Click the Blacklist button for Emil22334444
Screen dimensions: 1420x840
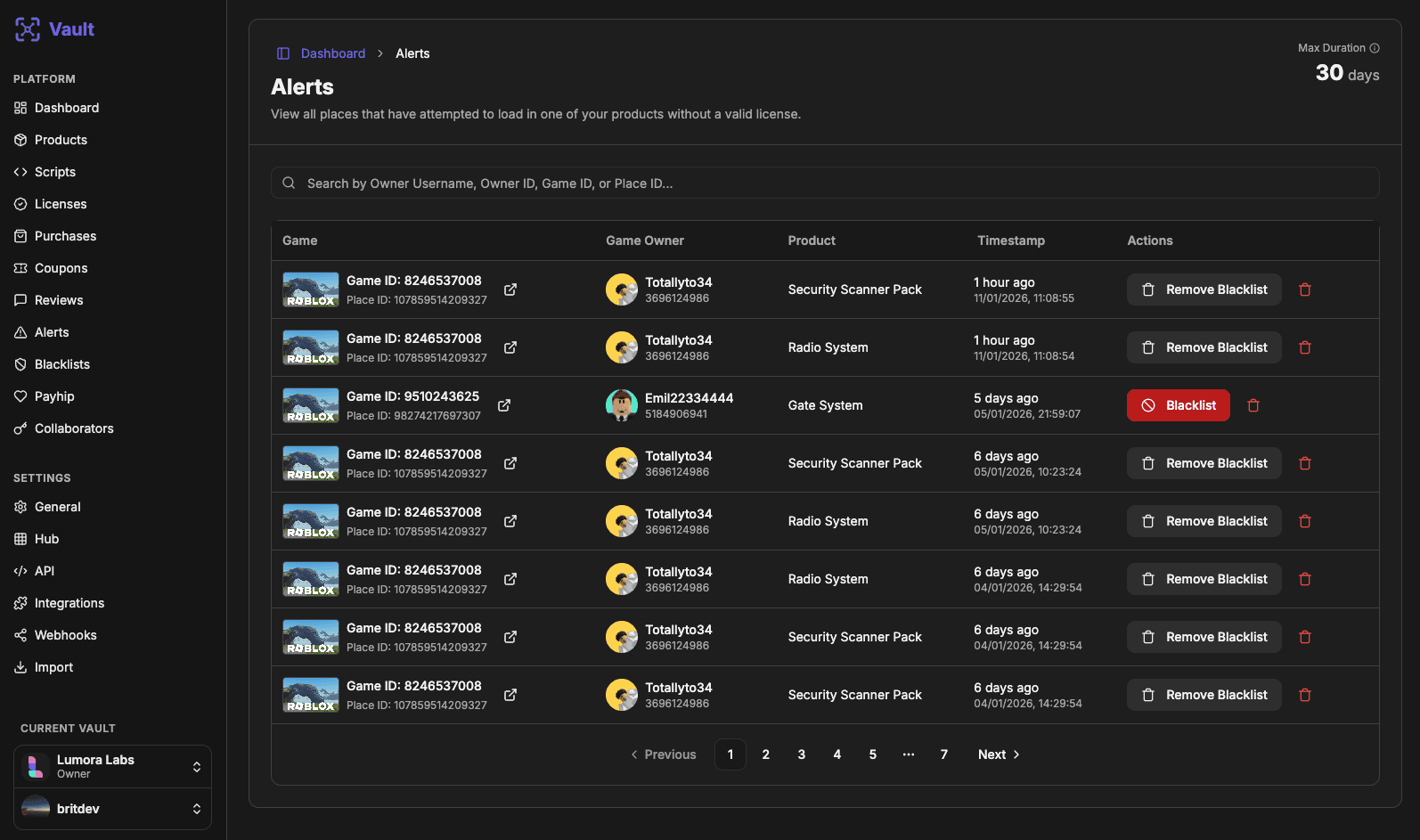click(1178, 405)
